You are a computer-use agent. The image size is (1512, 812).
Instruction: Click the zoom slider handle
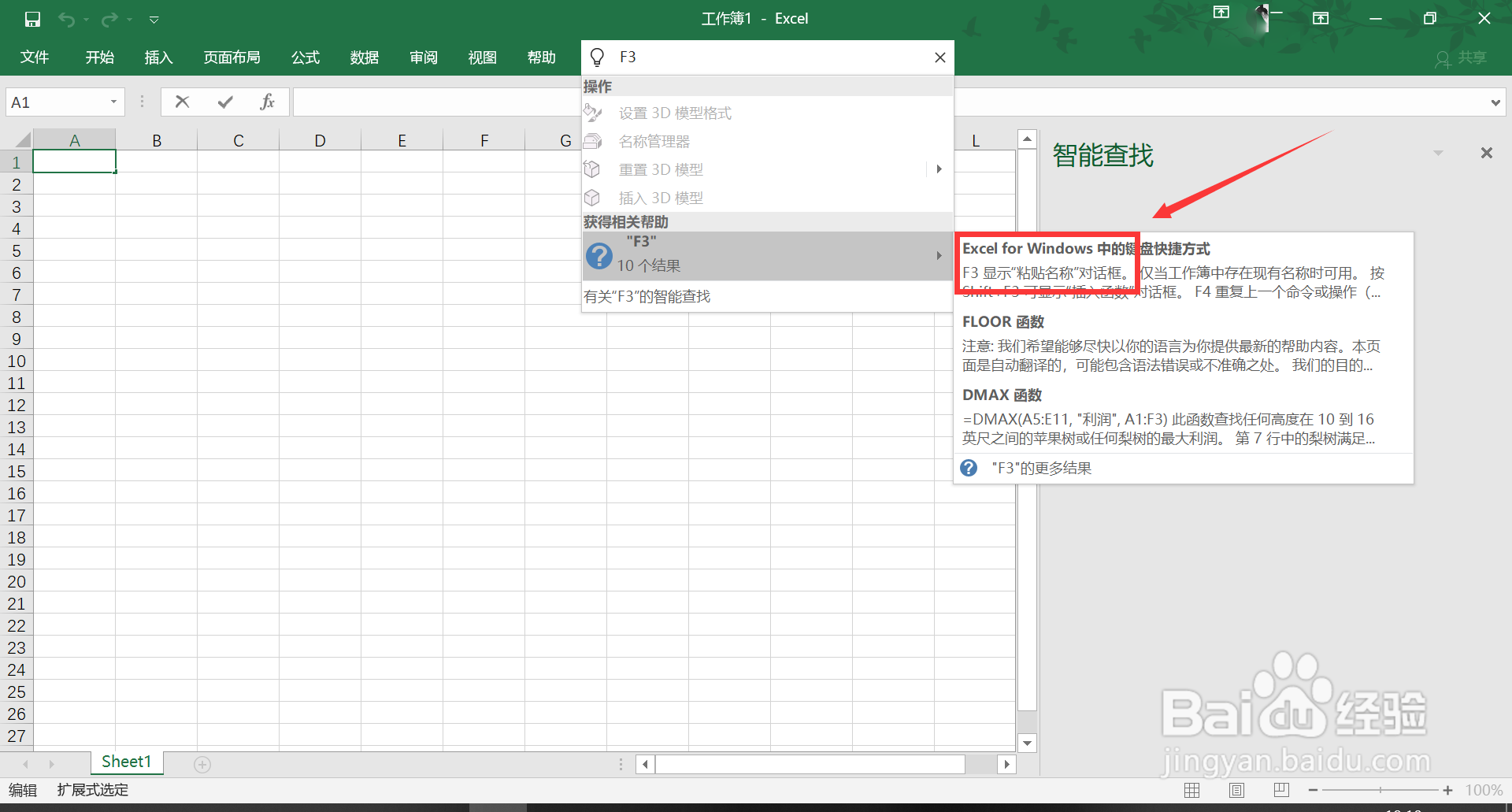[1380, 790]
